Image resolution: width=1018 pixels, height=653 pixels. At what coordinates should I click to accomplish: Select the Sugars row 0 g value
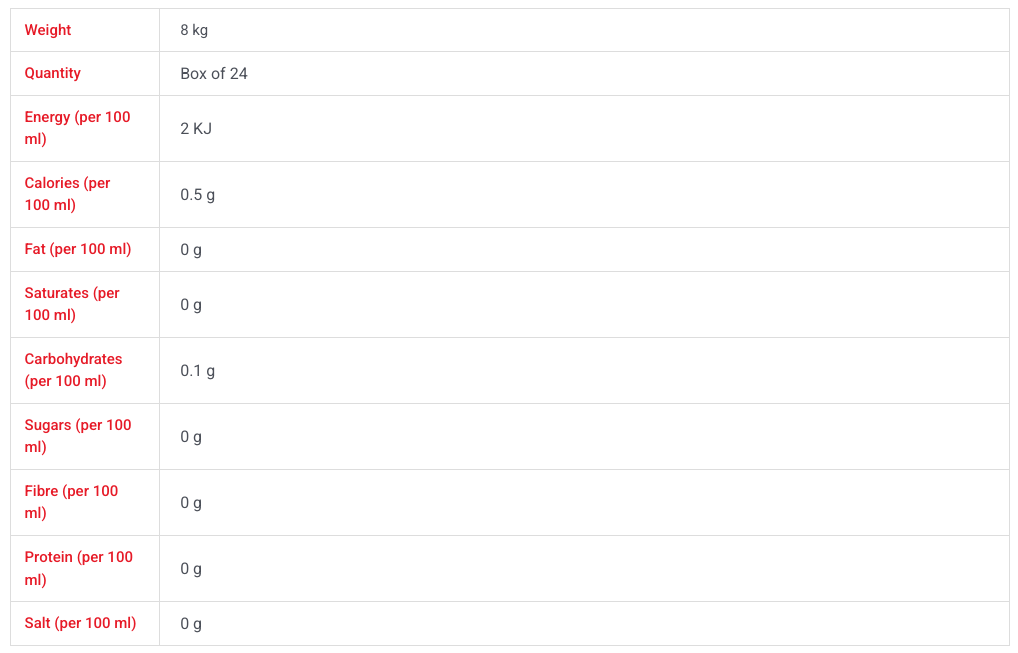191,437
